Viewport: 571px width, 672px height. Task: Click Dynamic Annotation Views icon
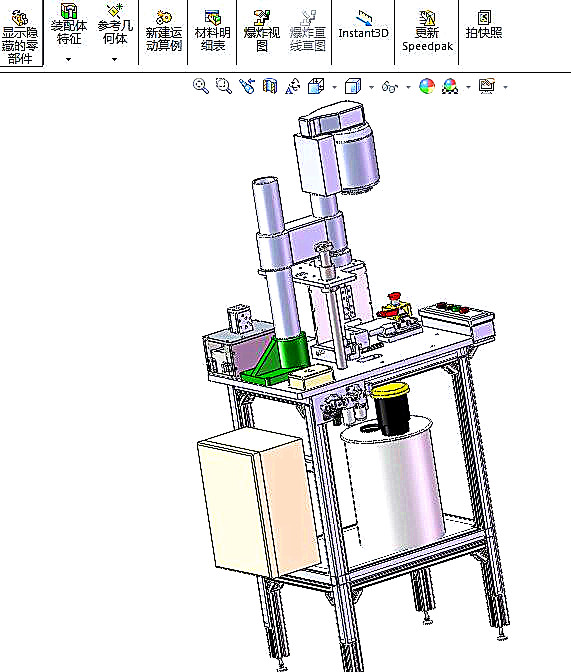(x=293, y=86)
